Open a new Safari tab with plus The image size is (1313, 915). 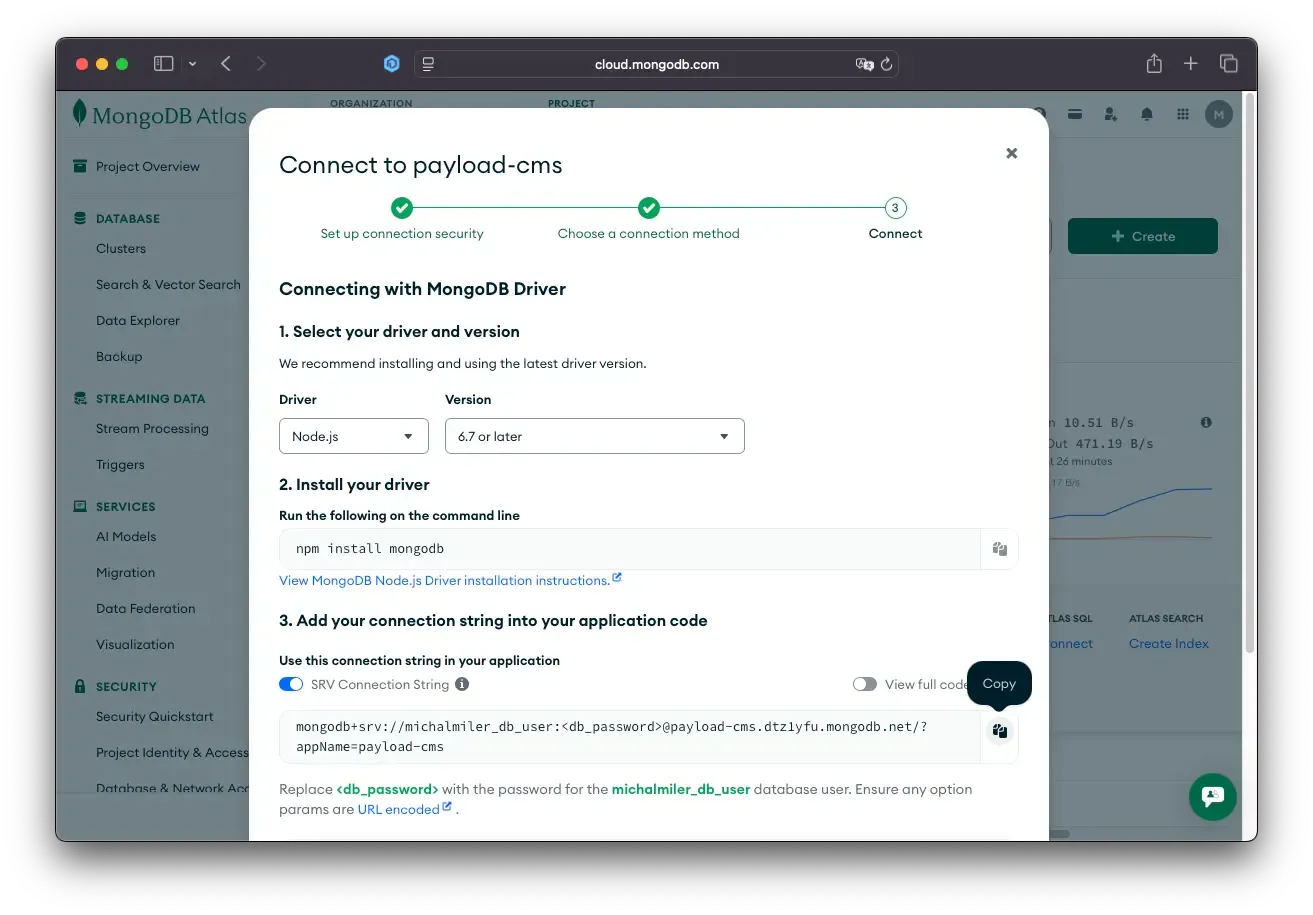pyautogui.click(x=1190, y=63)
